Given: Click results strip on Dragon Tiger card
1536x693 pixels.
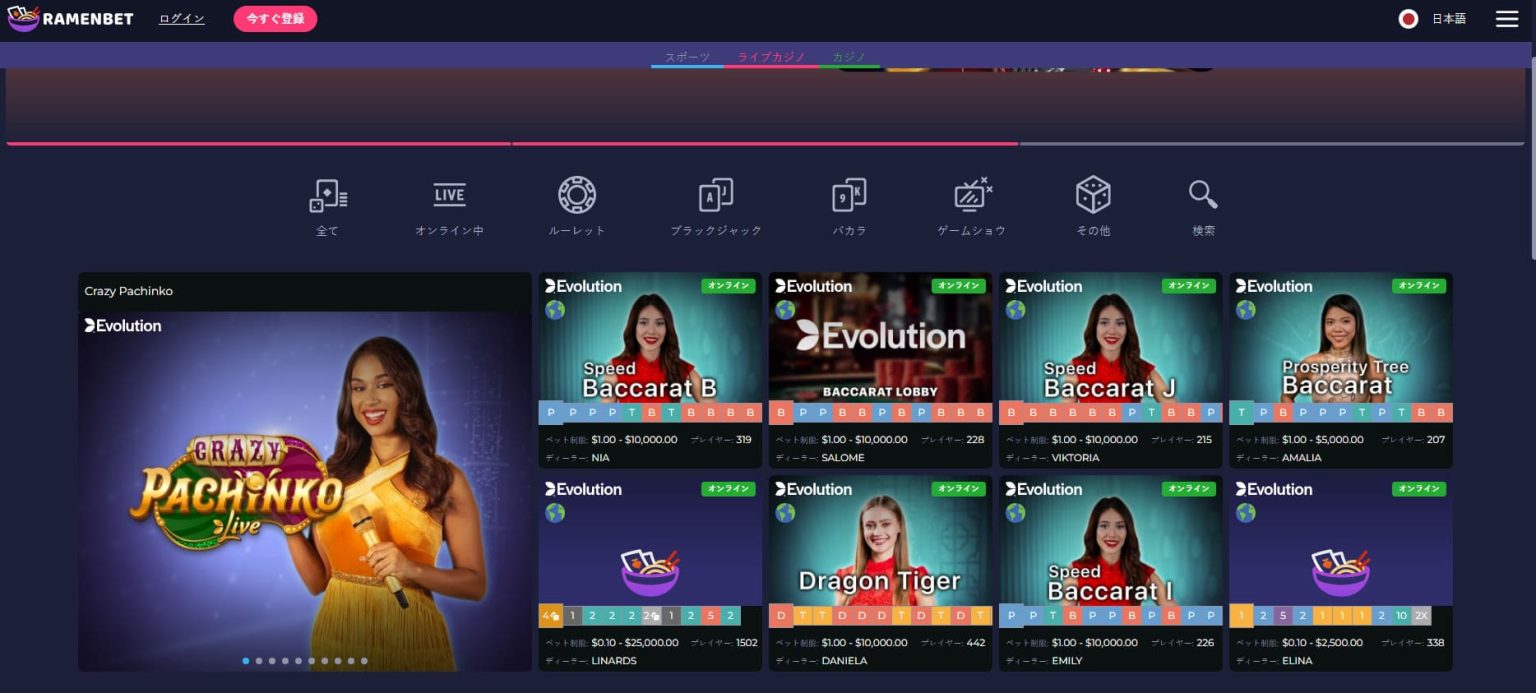Looking at the screenshot, I should point(880,616).
